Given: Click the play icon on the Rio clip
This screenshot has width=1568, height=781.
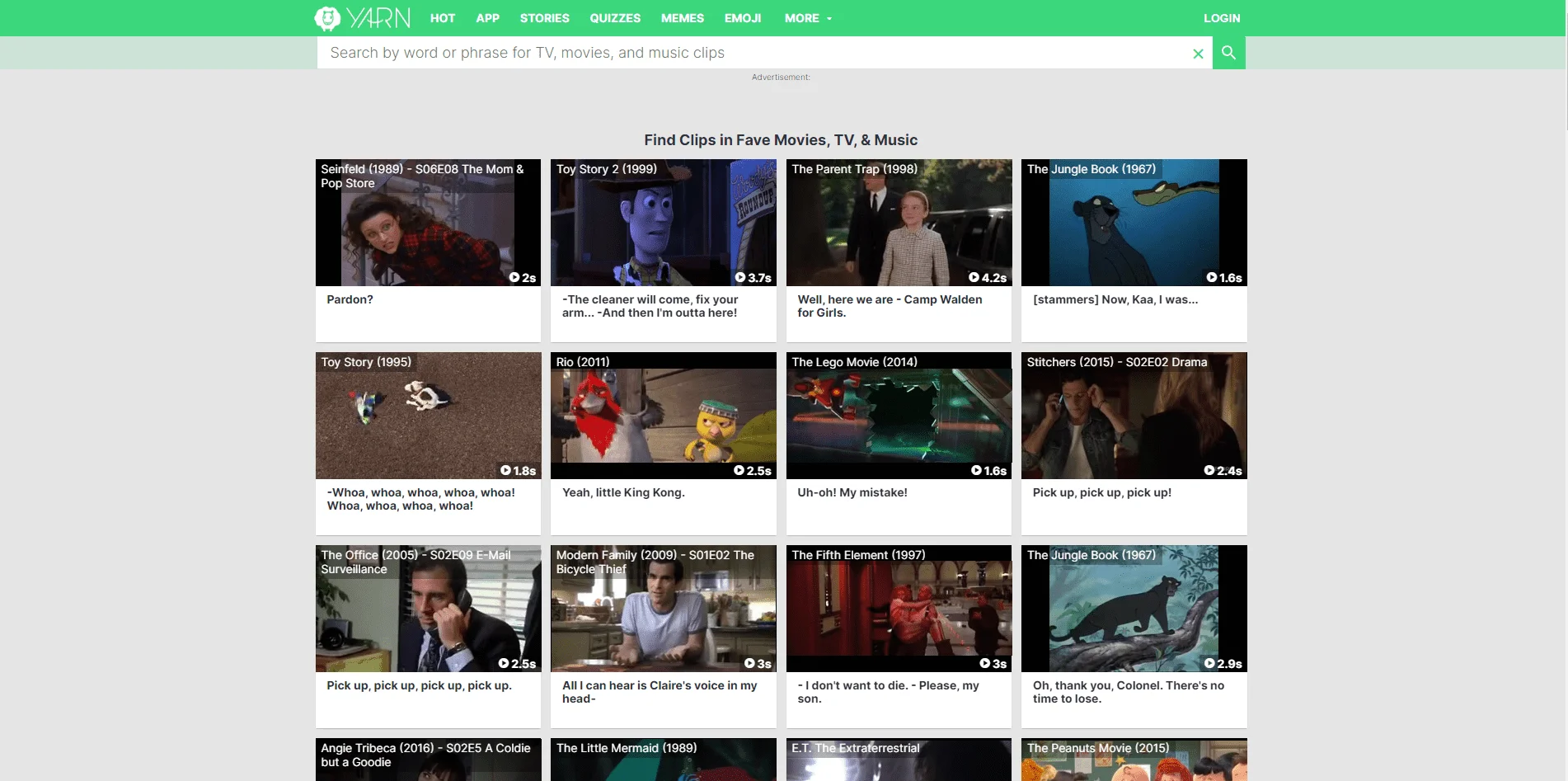Looking at the screenshot, I should 739,471.
